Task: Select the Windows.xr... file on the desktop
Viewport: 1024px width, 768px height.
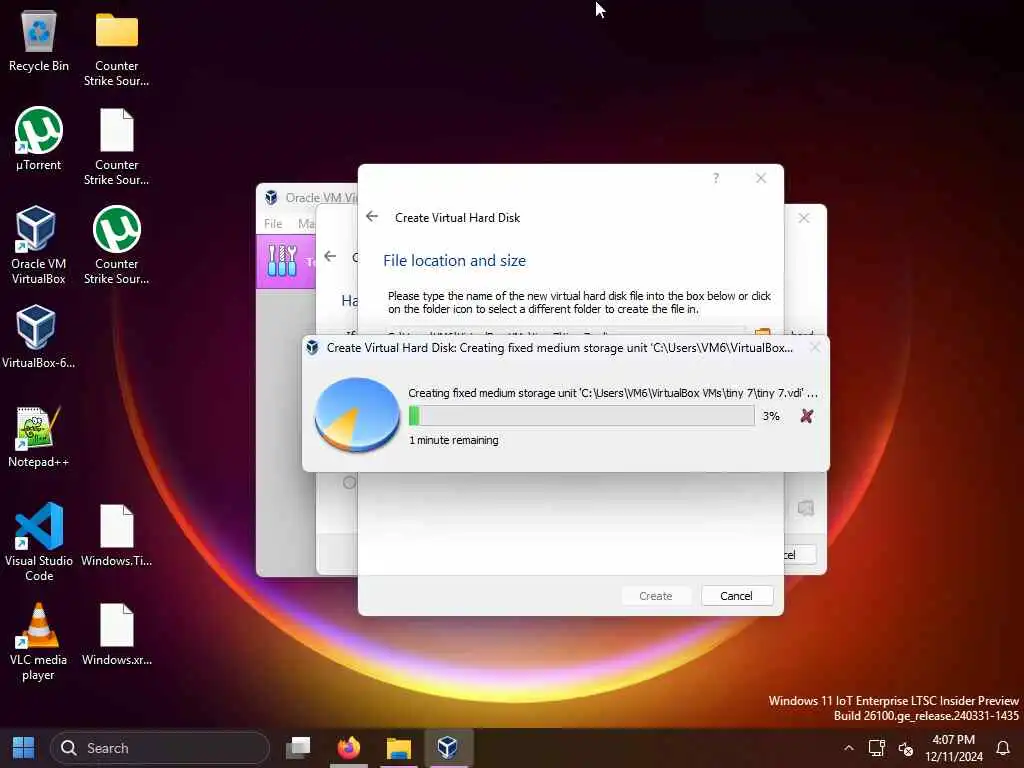Action: pos(116,635)
